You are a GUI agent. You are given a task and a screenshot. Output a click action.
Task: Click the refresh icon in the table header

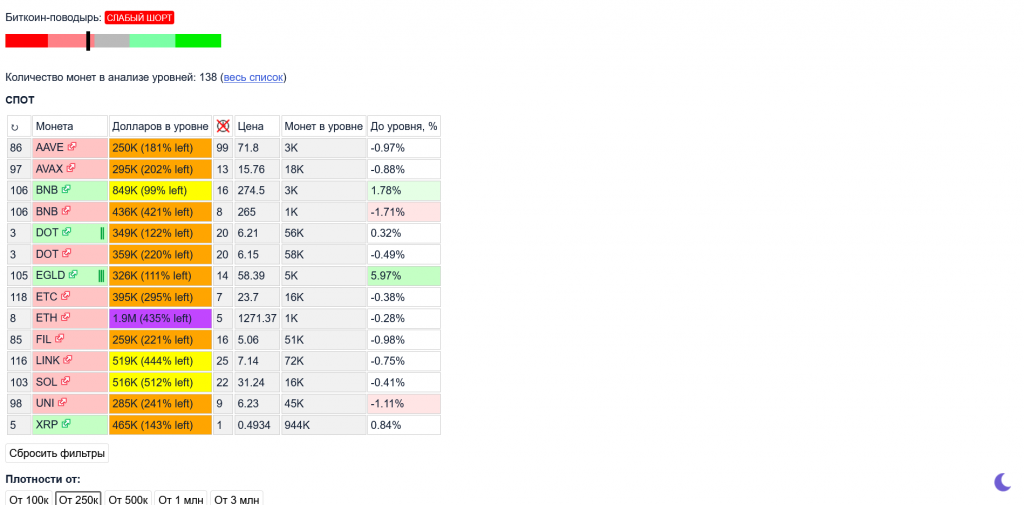[x=15, y=127]
